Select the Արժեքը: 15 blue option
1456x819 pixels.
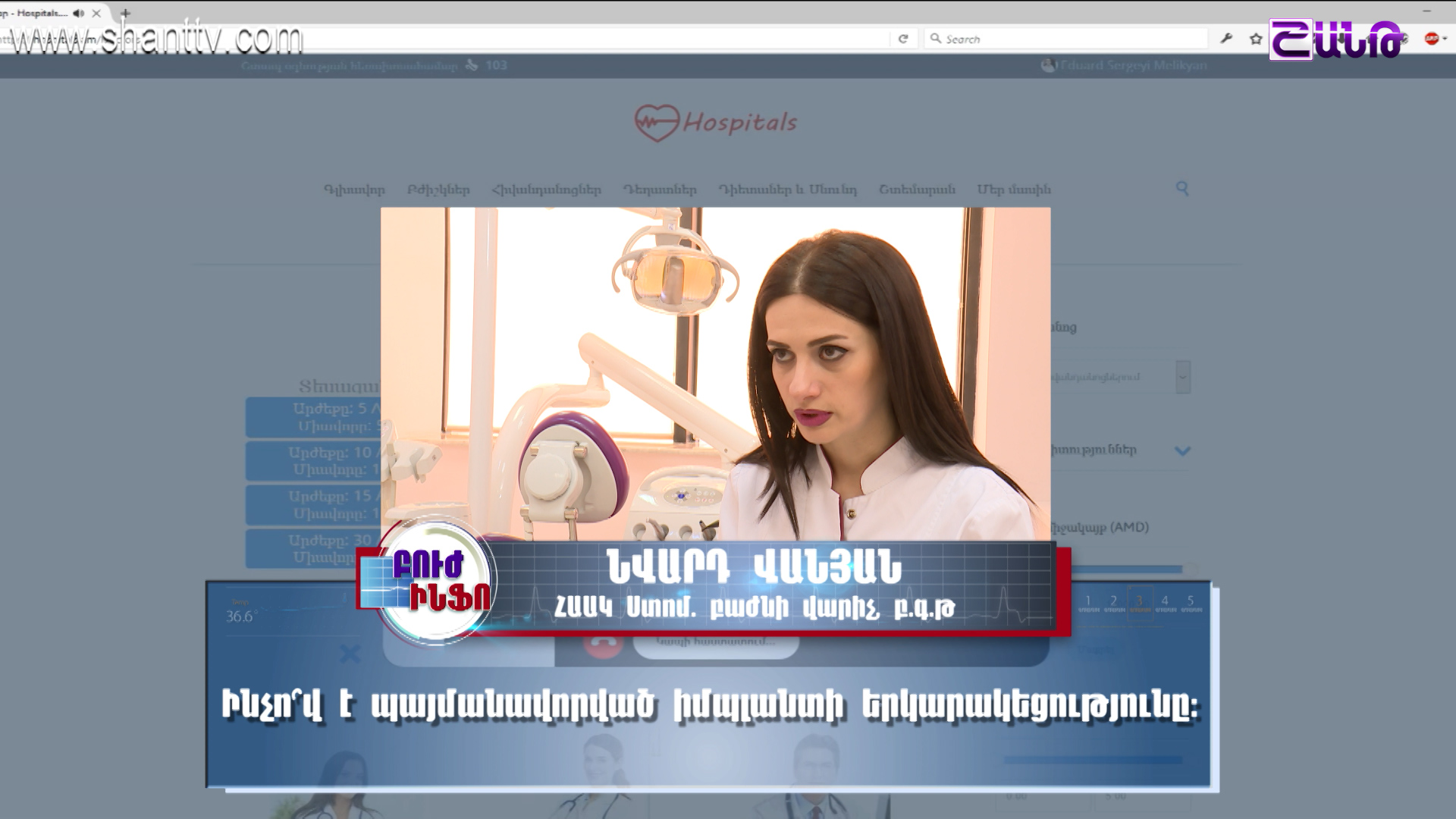313,505
